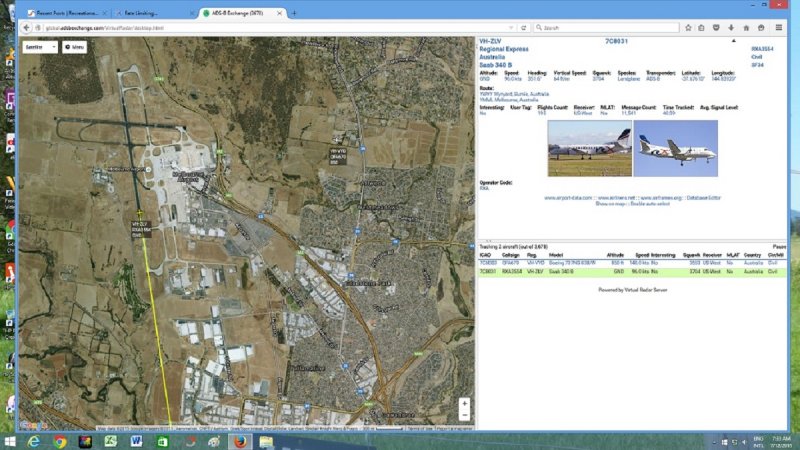The width and height of the screenshot is (800, 450).
Task: Open Word from the taskbar
Action: (136, 441)
